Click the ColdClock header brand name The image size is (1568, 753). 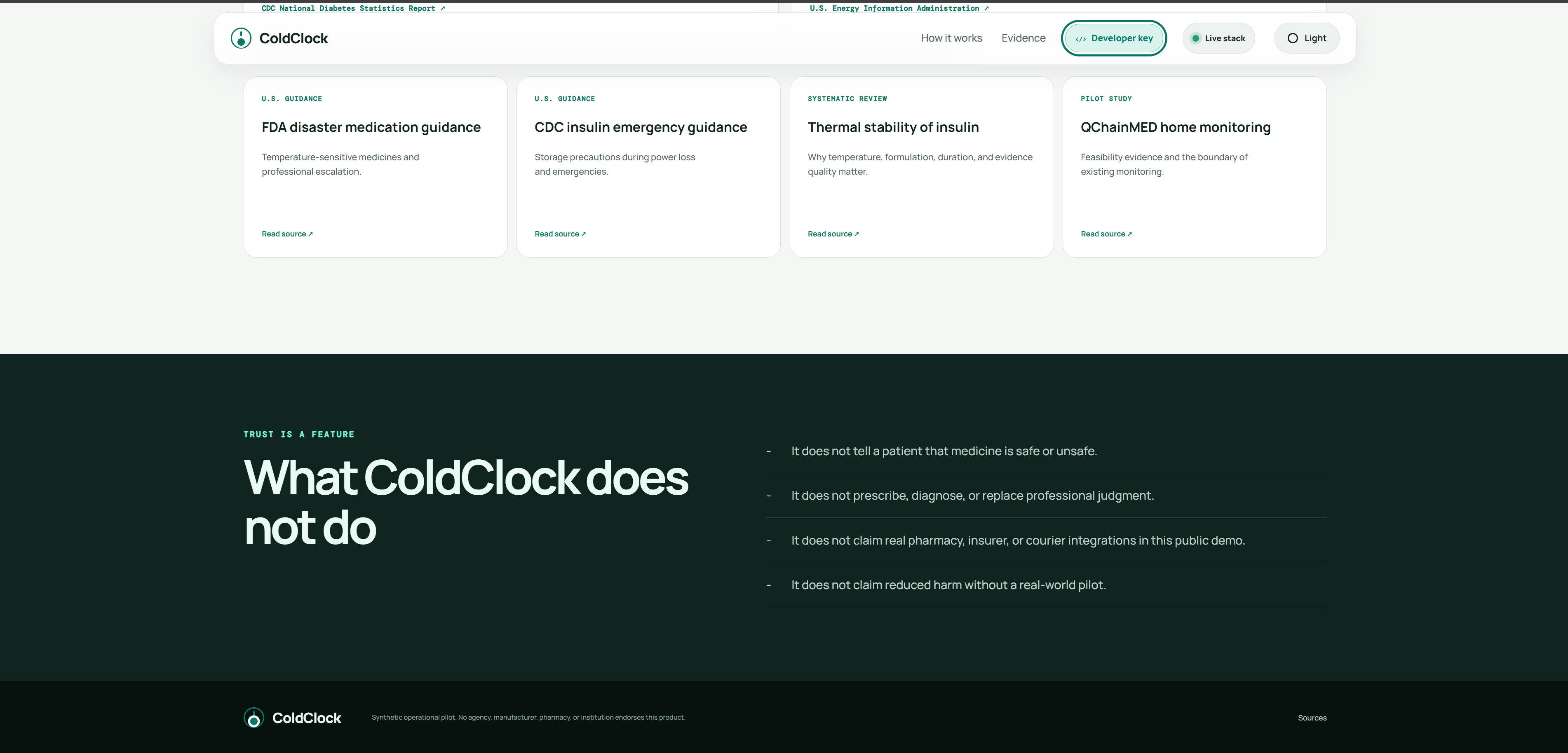point(293,38)
